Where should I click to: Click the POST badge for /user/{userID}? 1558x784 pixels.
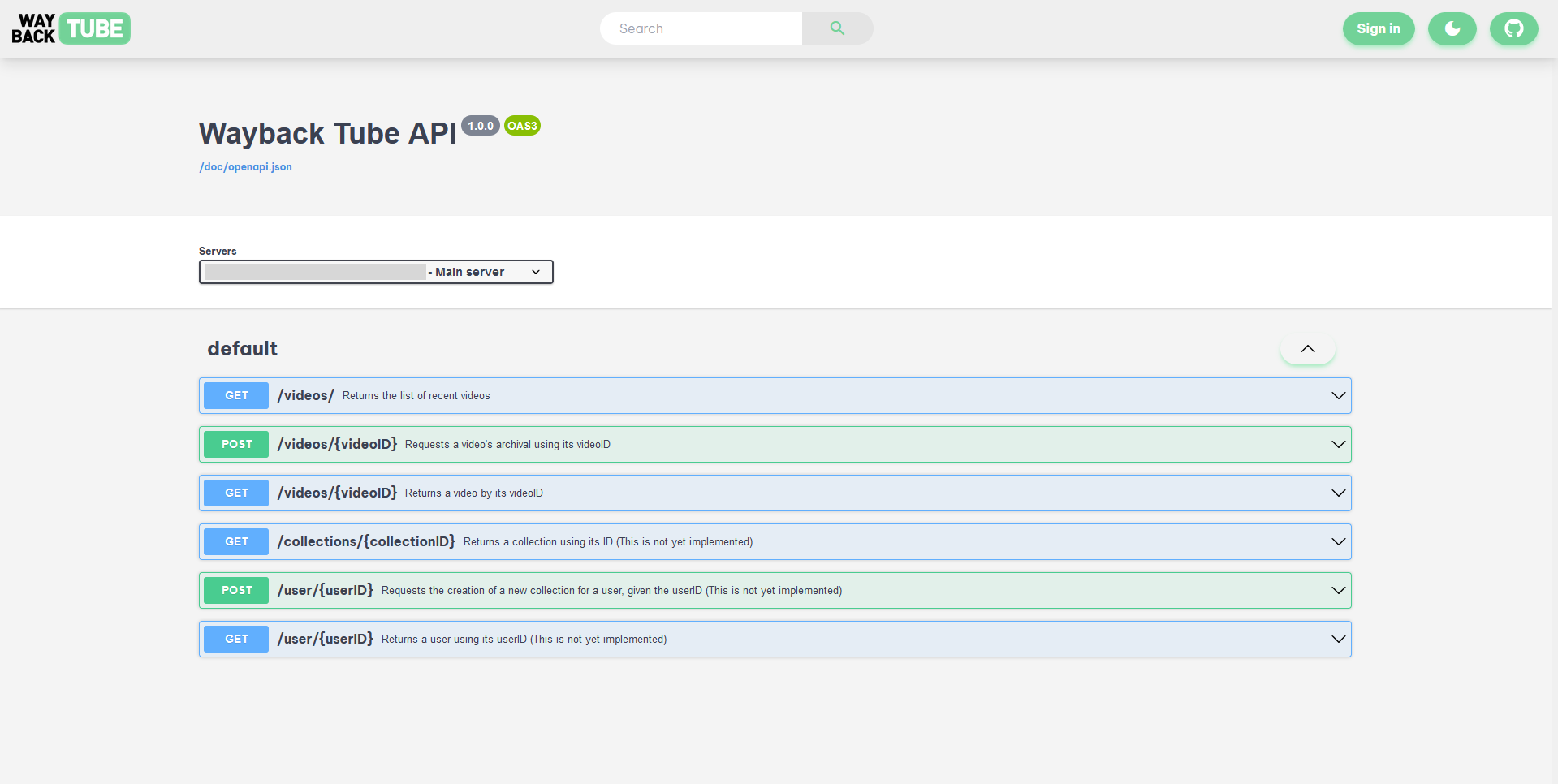[x=236, y=591]
